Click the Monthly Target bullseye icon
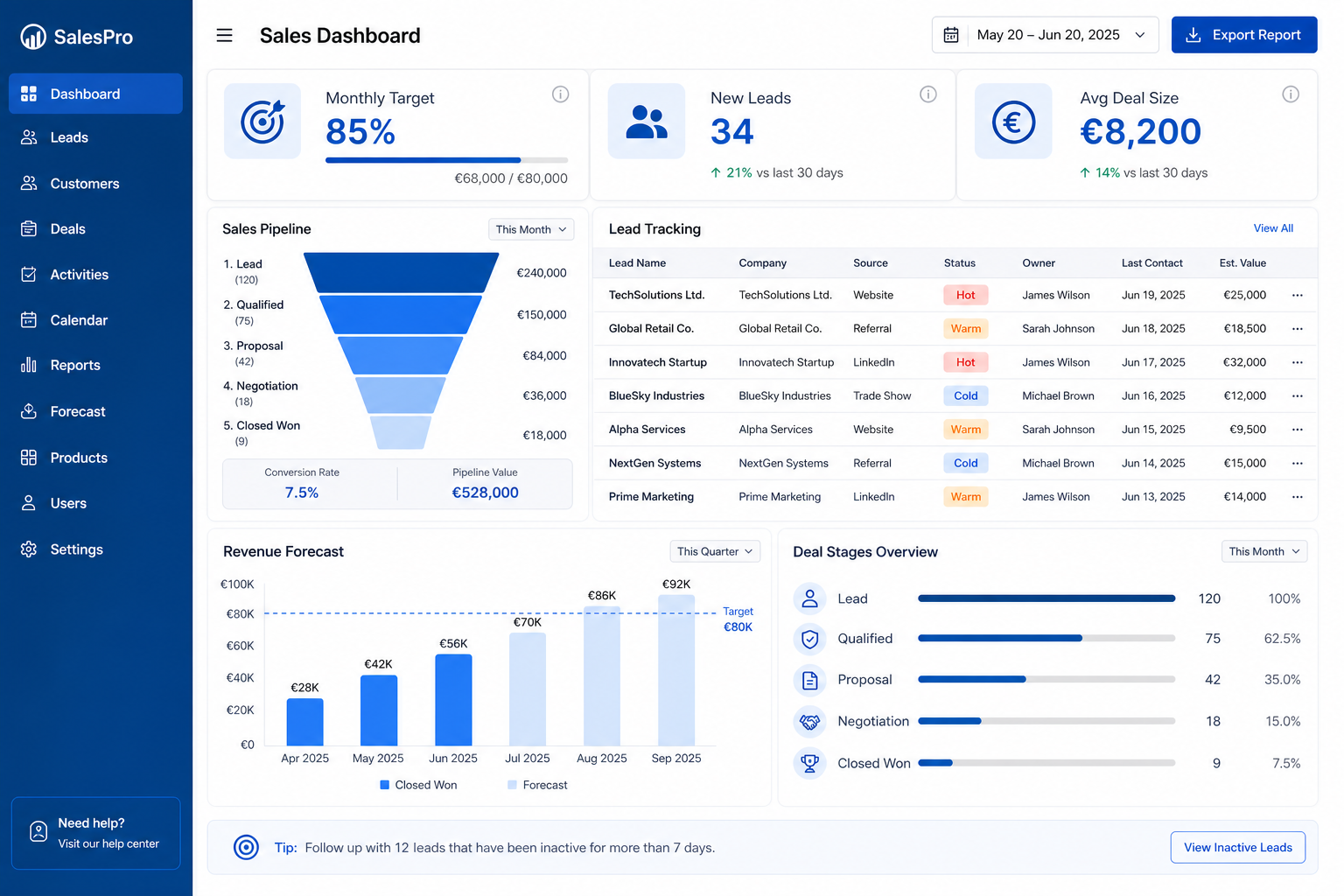The height and width of the screenshot is (896, 1344). [x=262, y=122]
